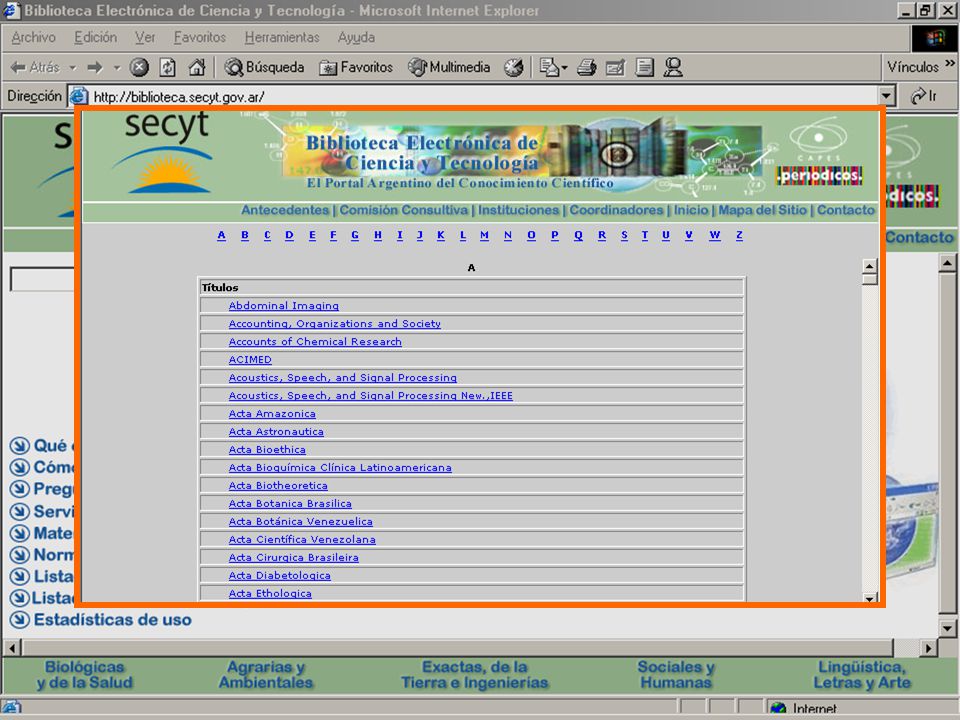
Task: Click the Discuss toolbar icon
Action: 644,67
